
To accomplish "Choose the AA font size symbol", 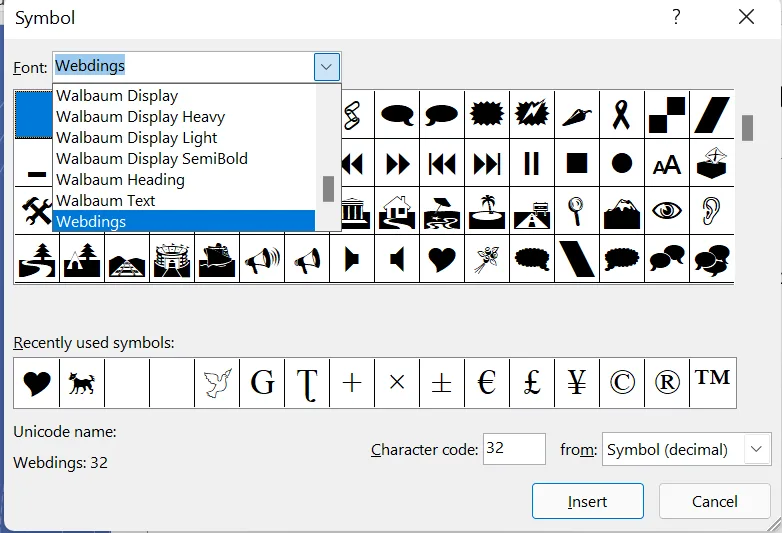I will (x=667, y=163).
